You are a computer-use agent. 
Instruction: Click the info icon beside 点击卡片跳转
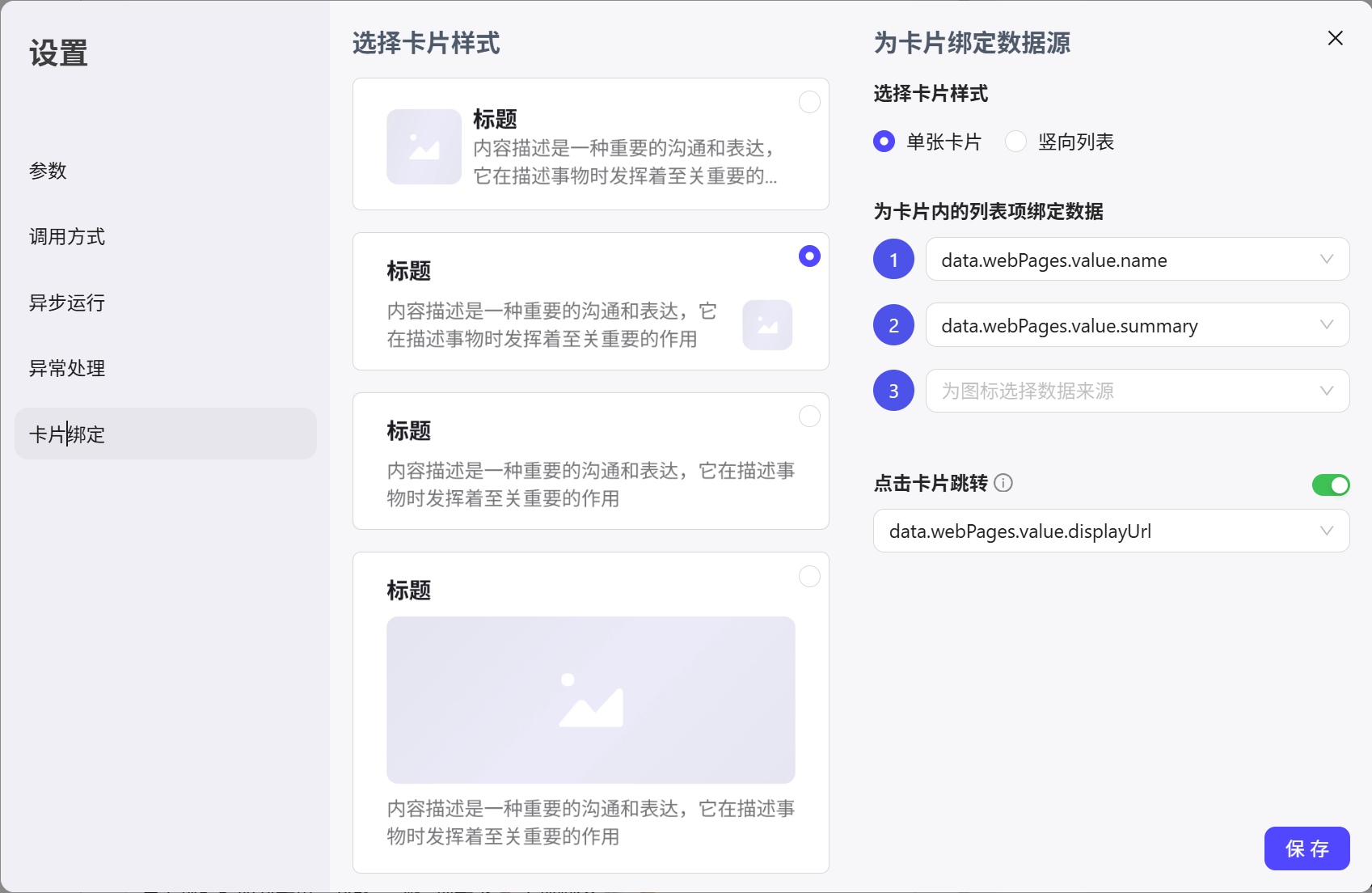[x=1003, y=484]
